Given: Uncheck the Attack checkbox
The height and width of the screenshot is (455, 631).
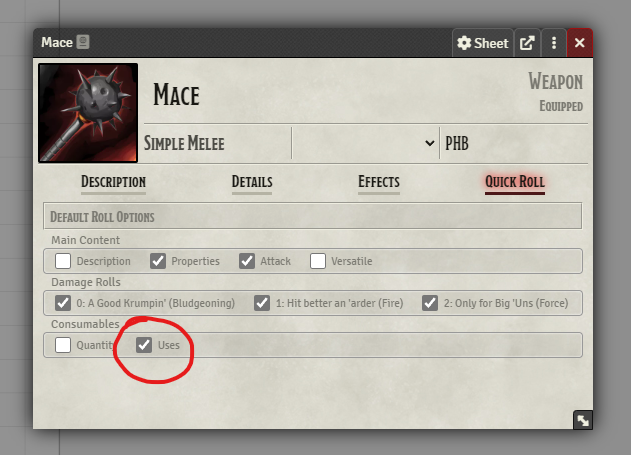Looking at the screenshot, I should coord(247,261).
